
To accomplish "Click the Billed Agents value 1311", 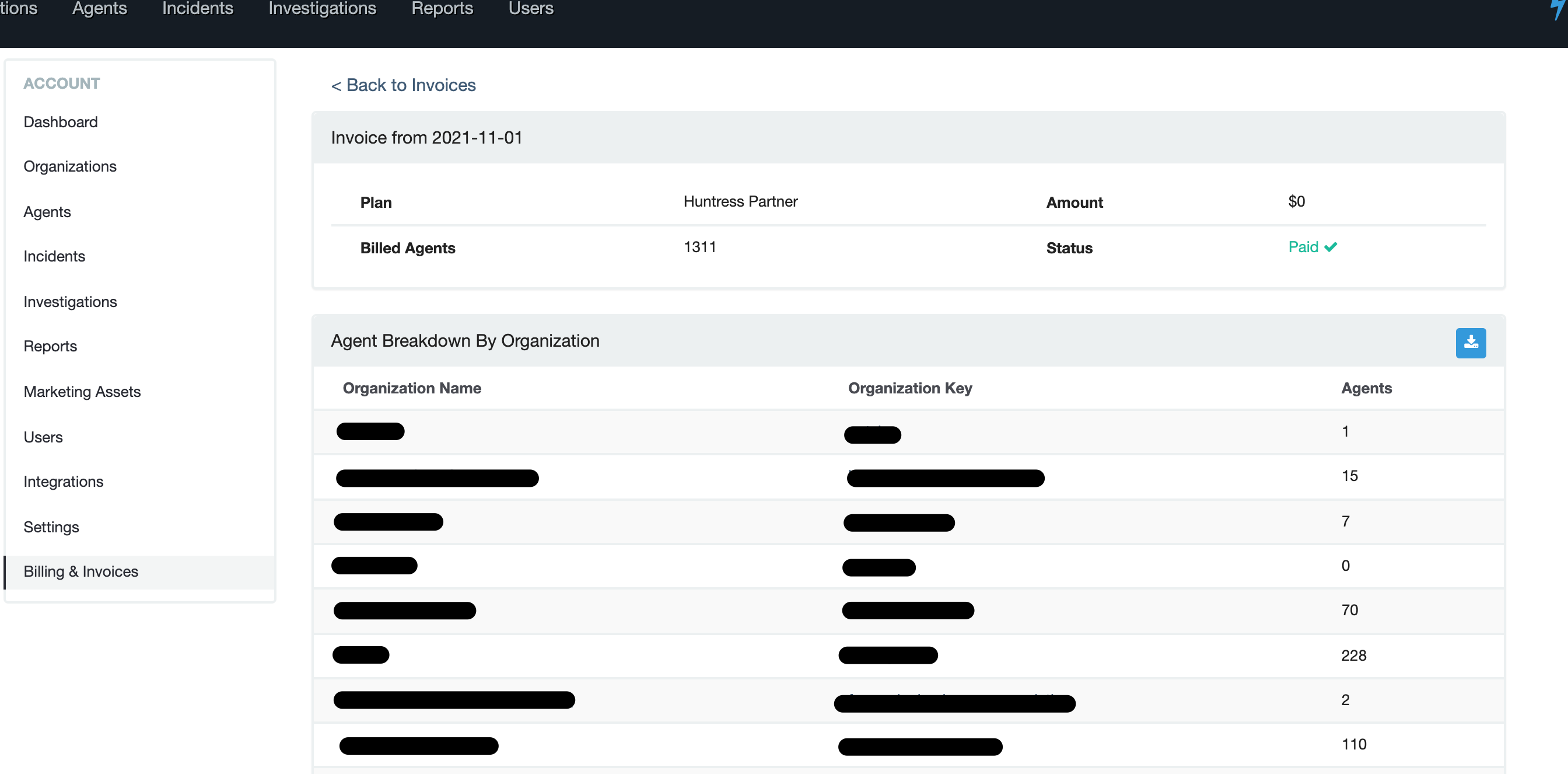I will coord(699,247).
